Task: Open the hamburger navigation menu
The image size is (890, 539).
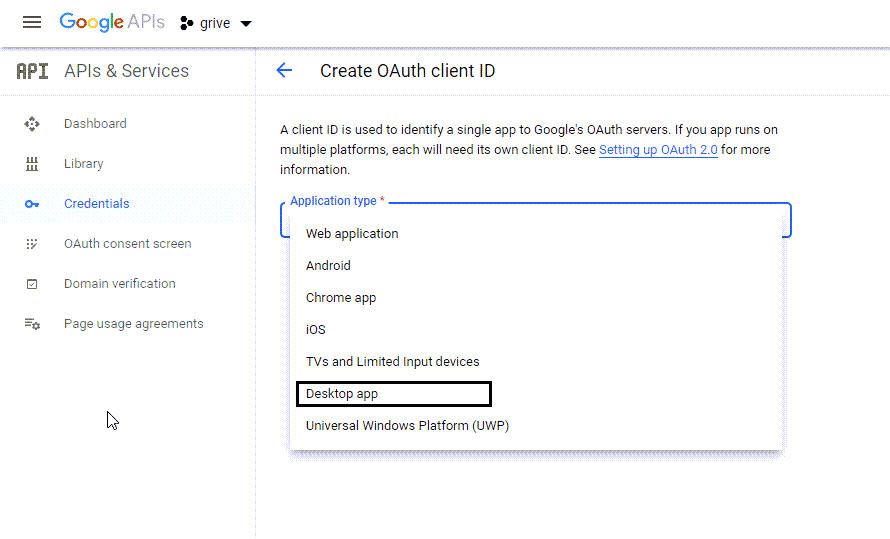Action: 32,23
